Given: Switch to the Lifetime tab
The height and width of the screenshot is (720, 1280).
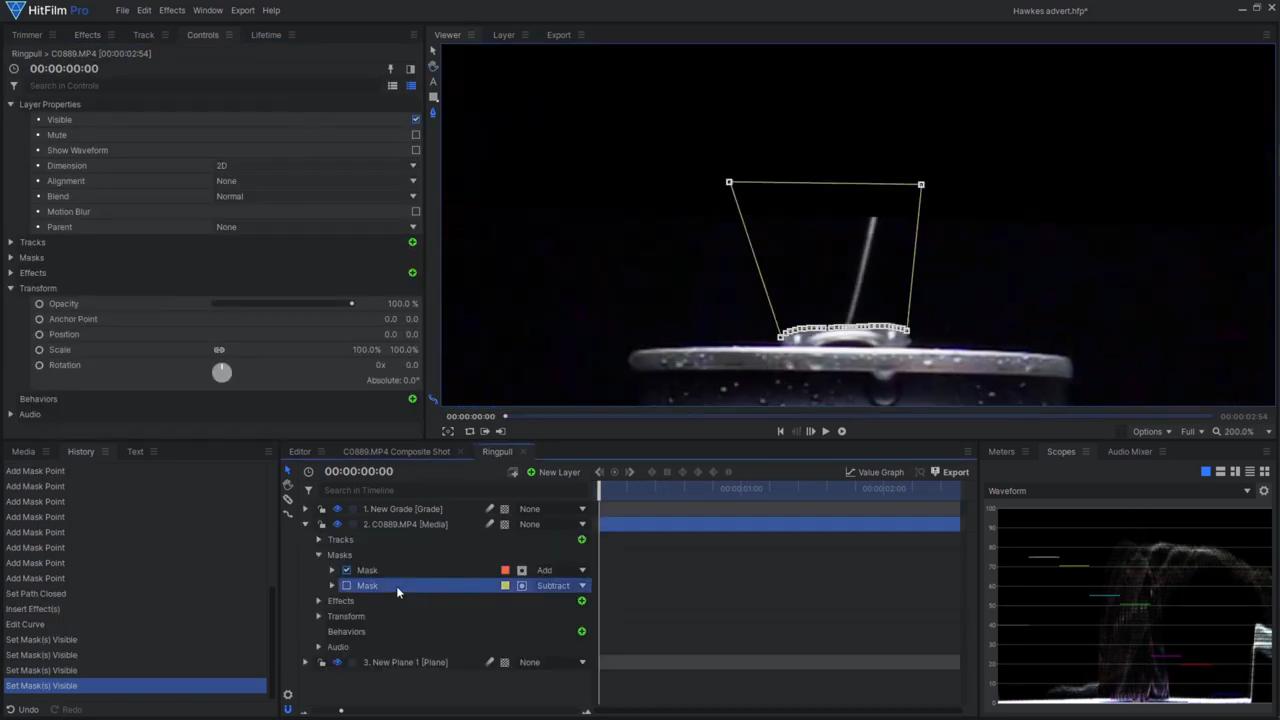Looking at the screenshot, I should [x=266, y=35].
